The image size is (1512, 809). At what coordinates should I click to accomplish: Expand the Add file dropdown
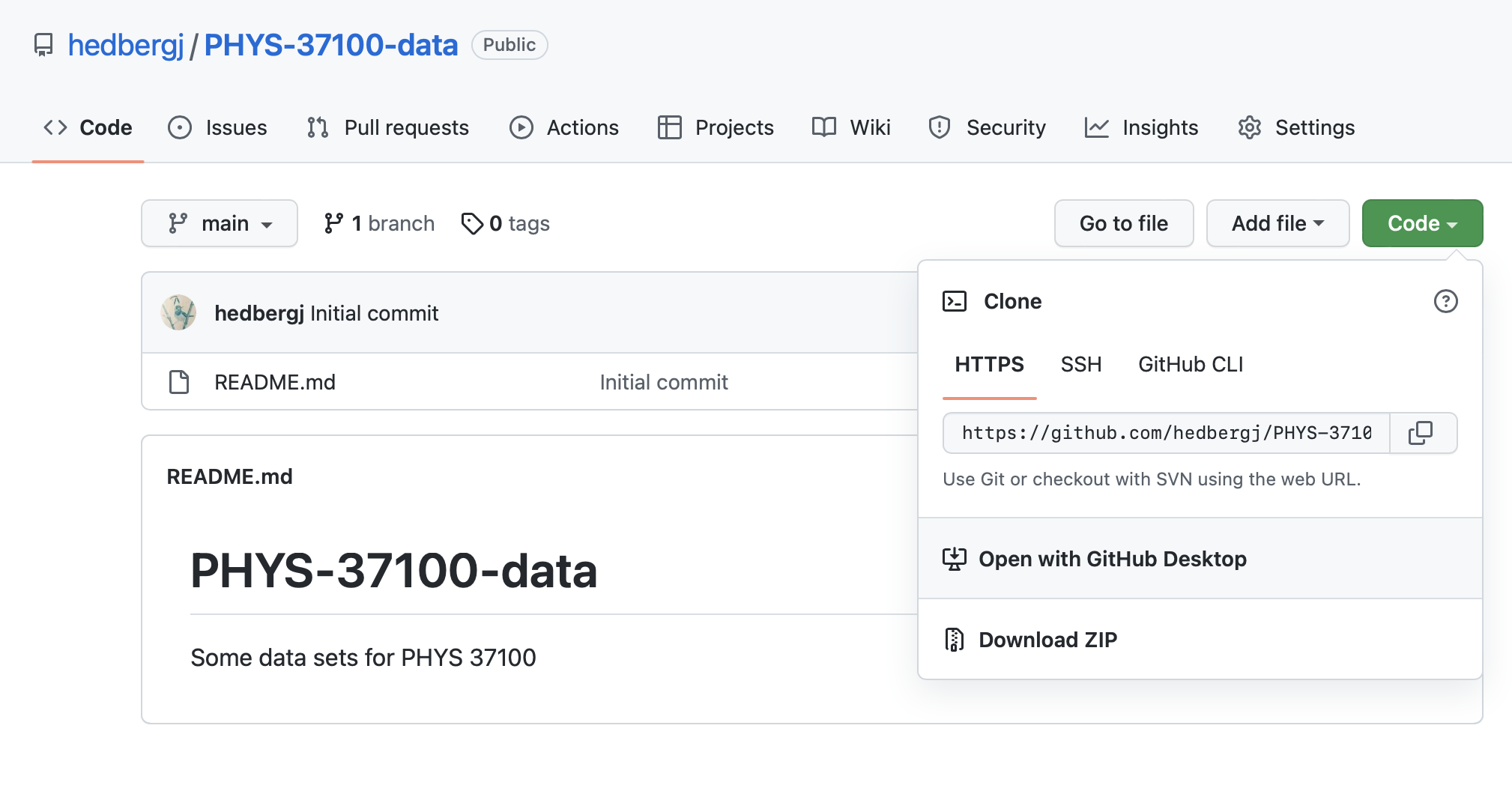tap(1277, 223)
